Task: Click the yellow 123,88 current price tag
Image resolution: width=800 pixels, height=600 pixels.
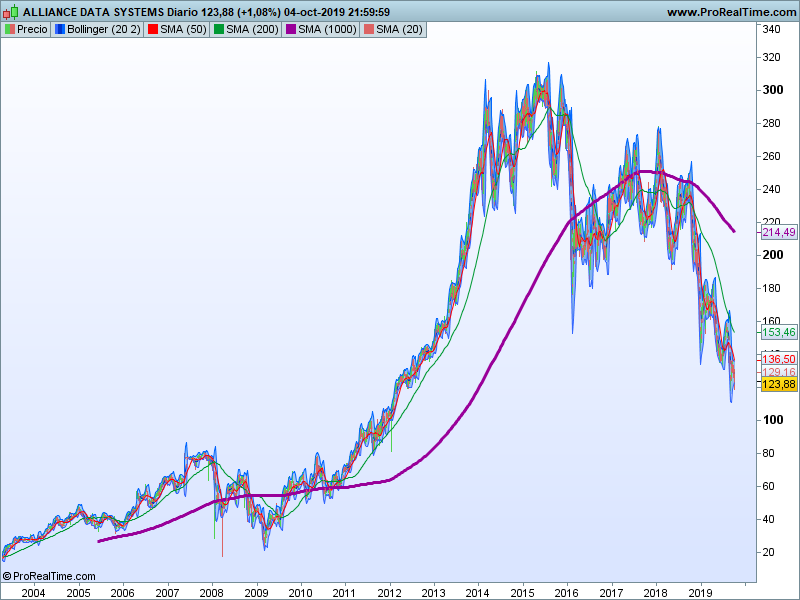Action: point(779,384)
